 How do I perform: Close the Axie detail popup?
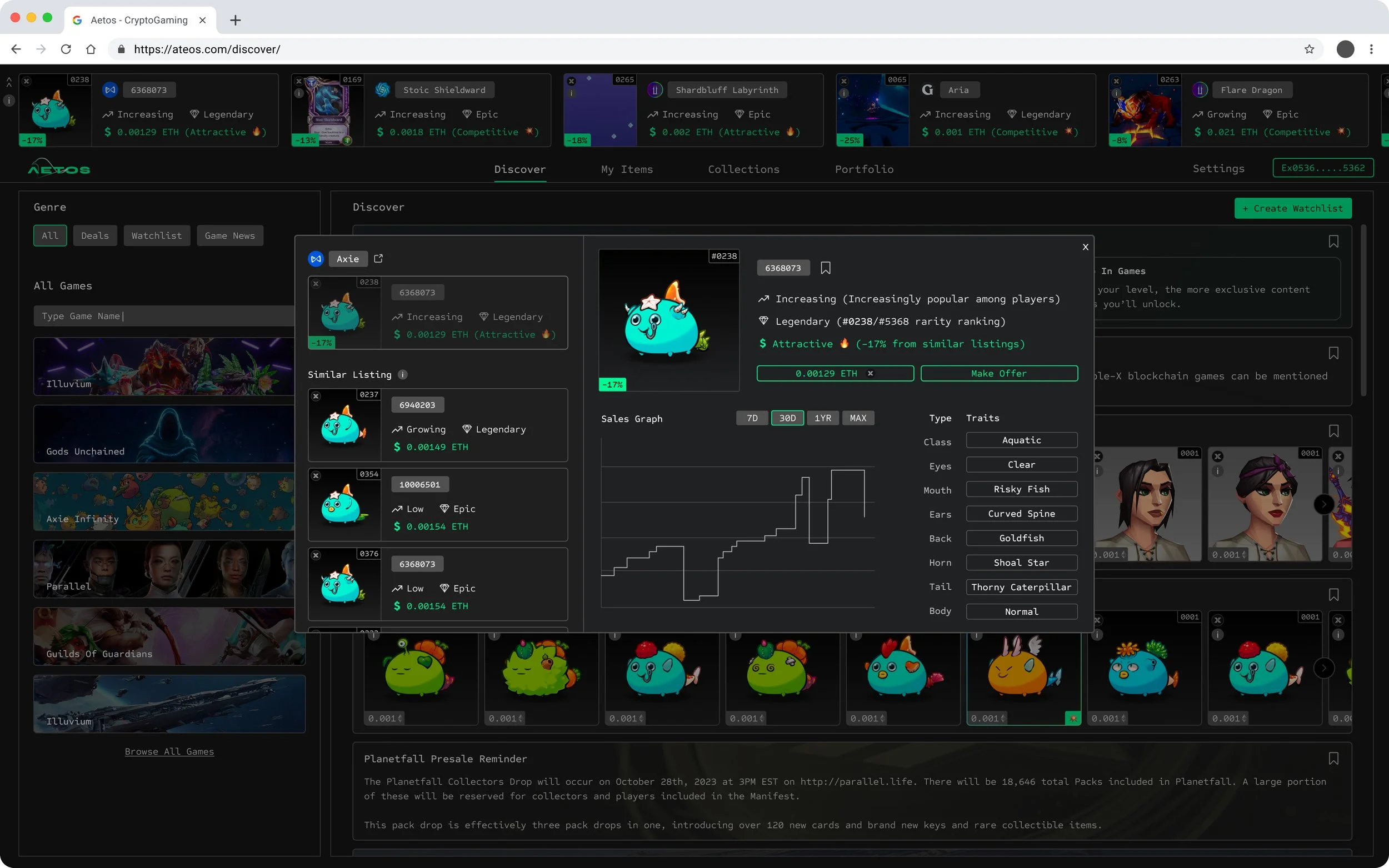pyautogui.click(x=1085, y=247)
